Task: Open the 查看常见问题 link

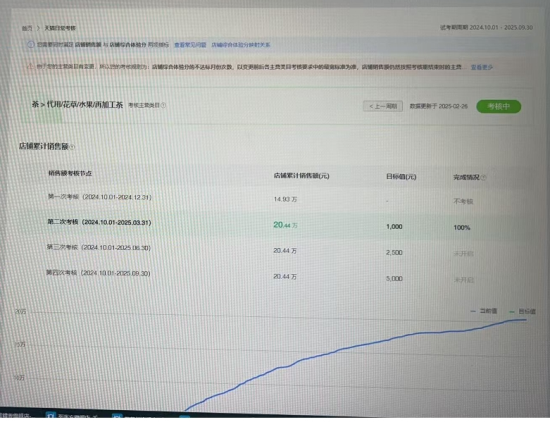Action: (190, 45)
